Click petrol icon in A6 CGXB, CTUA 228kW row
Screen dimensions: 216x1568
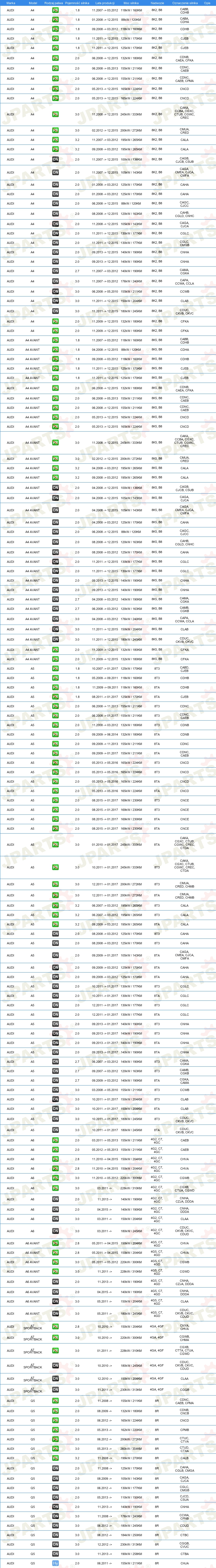tap(55, 1188)
